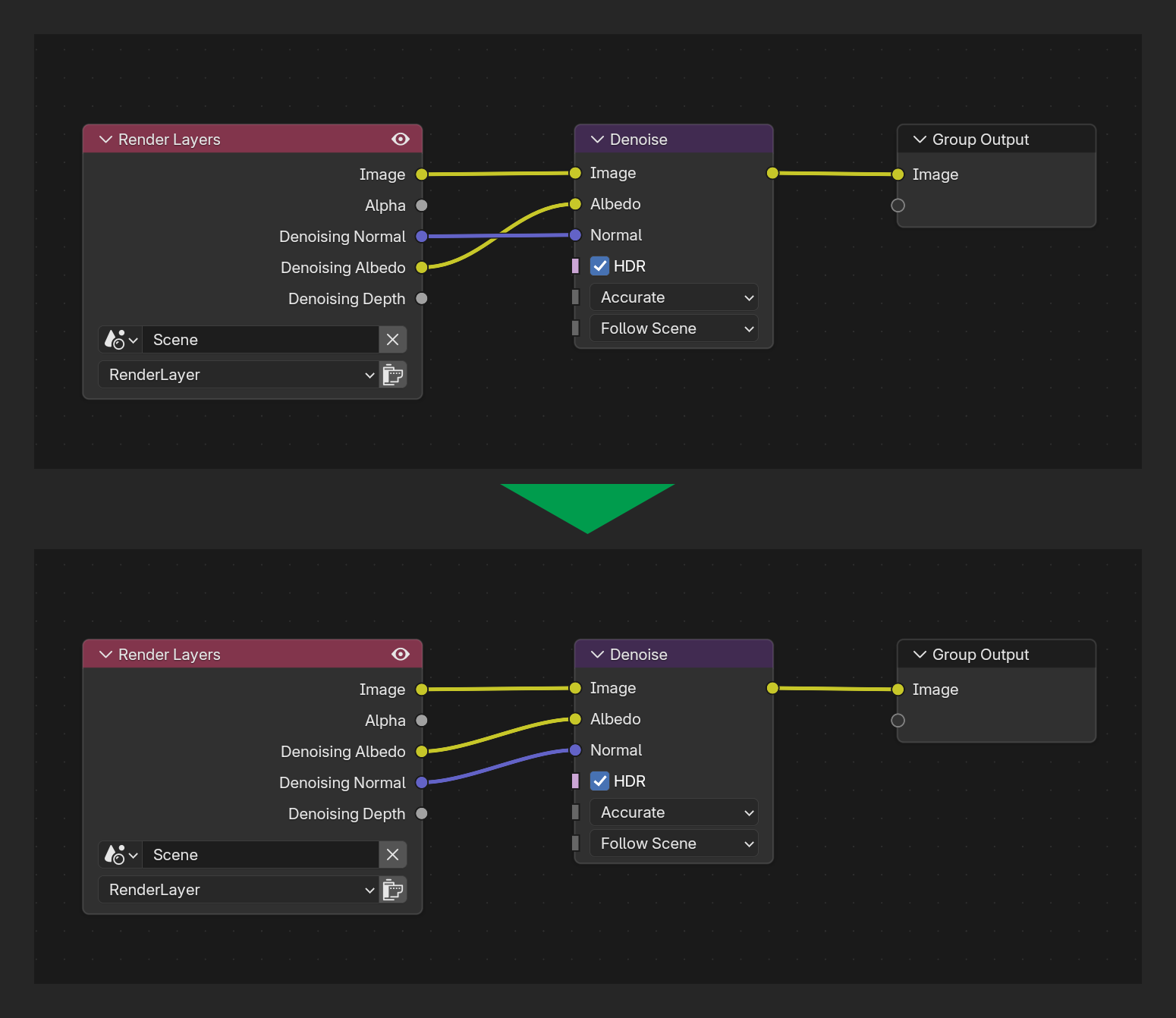Viewport: 1176px width, 1018px height.
Task: Click render scene icon beside top RenderLayer dropdown
Action: click(393, 375)
